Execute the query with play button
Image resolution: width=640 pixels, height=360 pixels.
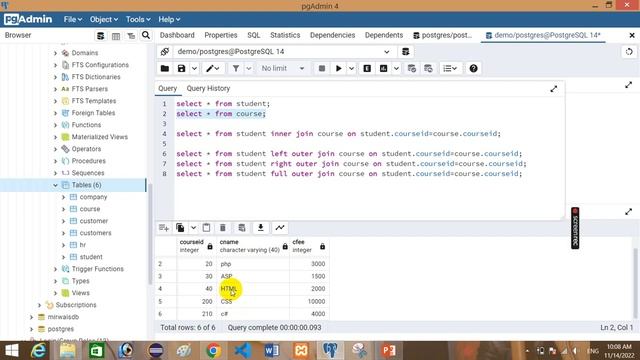tap(338, 69)
